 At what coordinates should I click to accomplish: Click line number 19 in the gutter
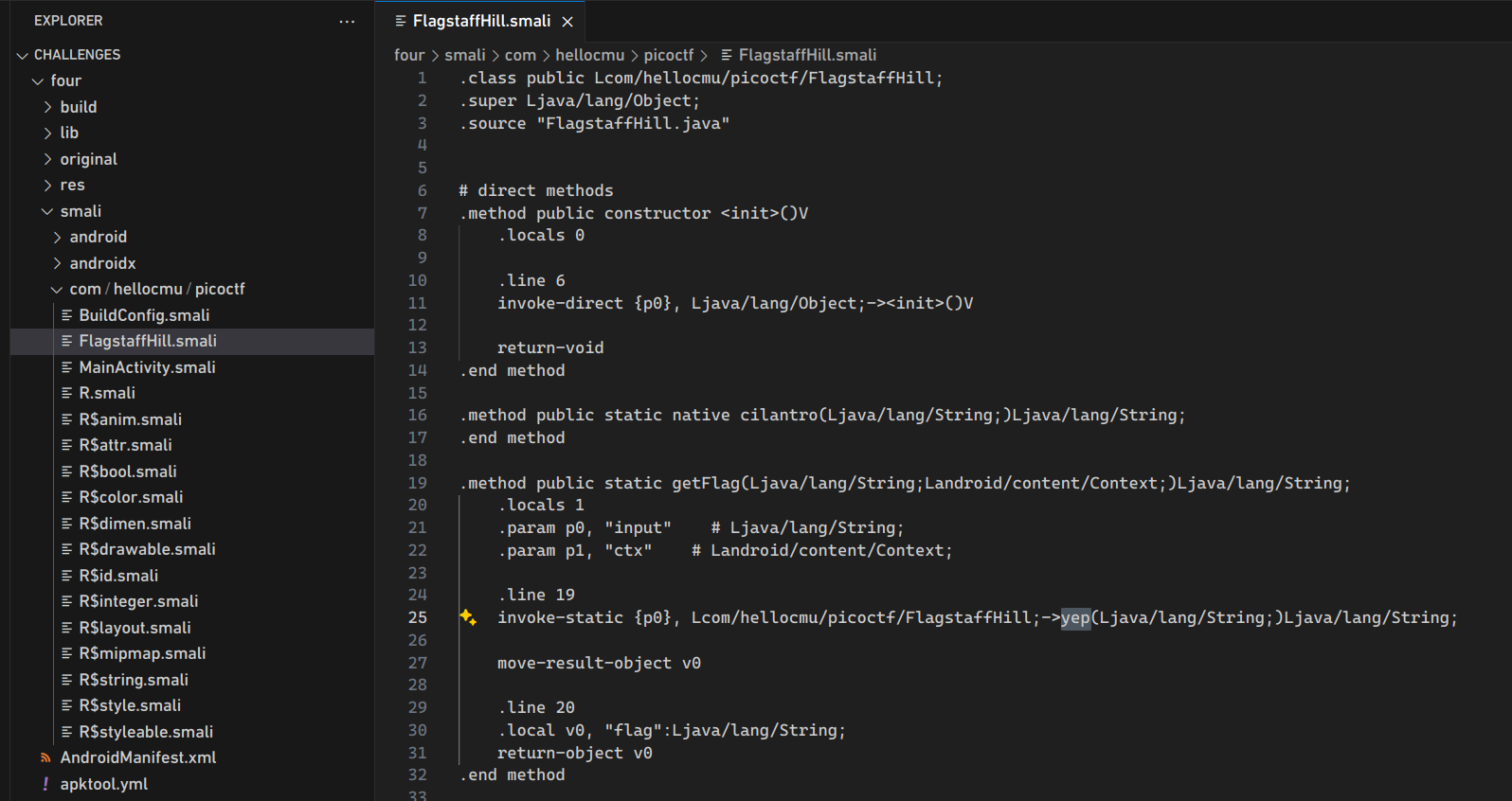pyautogui.click(x=417, y=483)
